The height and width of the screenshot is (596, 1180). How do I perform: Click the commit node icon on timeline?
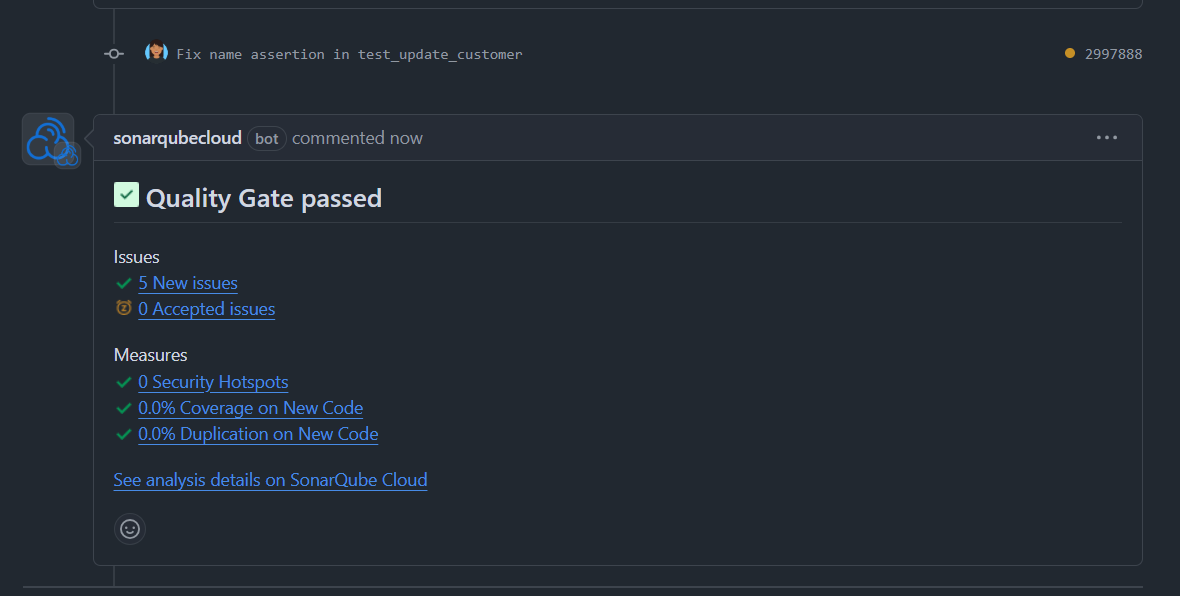[x=114, y=53]
